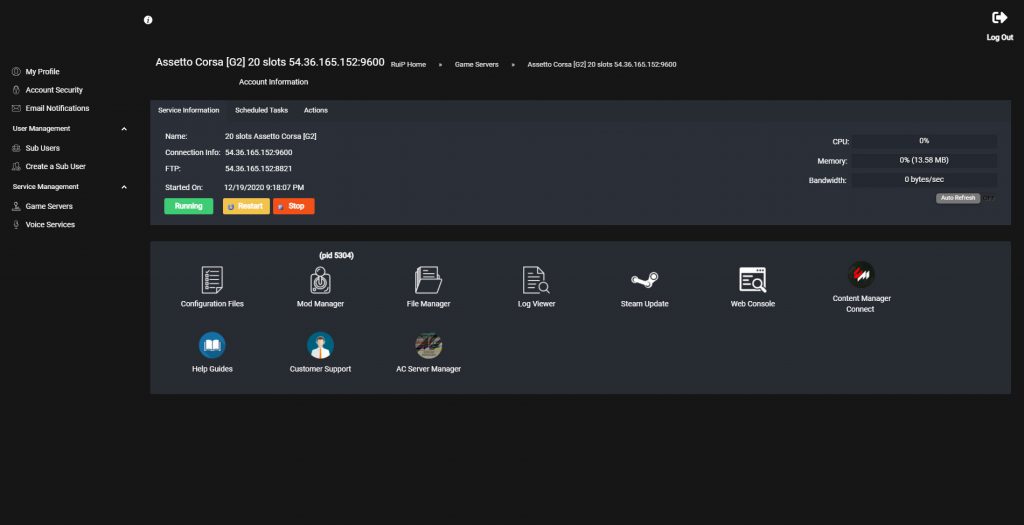Viewport: 1024px width, 525px height.
Task: Open Account Security in sidebar
Action: click(54, 90)
